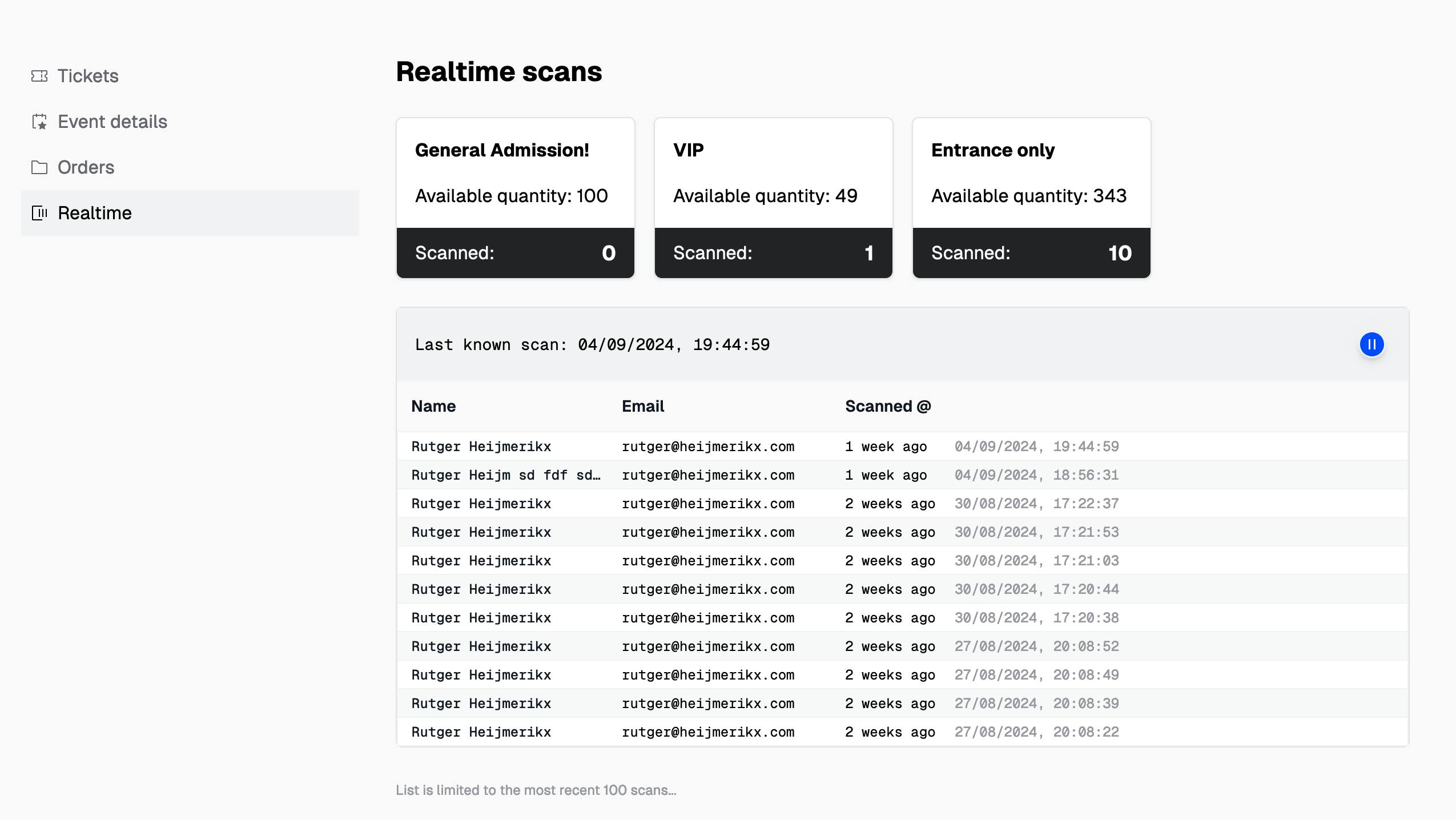Image resolution: width=1456 pixels, height=820 pixels.
Task: Click the Entrance only ticket card
Action: (x=1031, y=174)
